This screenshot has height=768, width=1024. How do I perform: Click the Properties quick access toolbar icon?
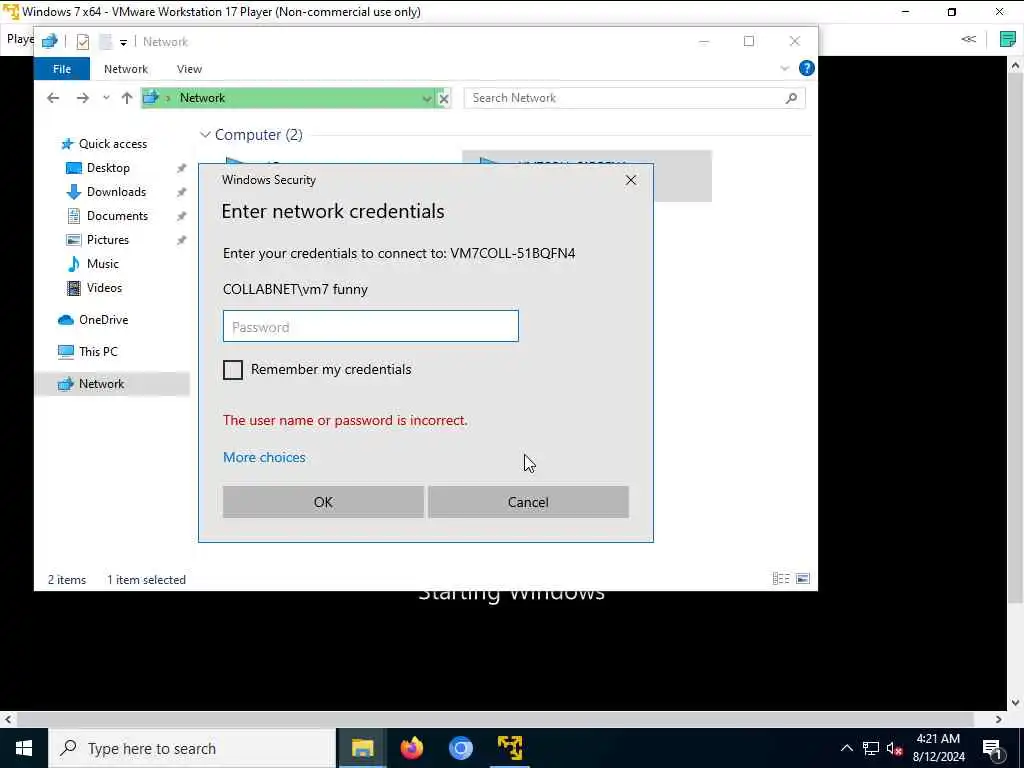(82, 42)
